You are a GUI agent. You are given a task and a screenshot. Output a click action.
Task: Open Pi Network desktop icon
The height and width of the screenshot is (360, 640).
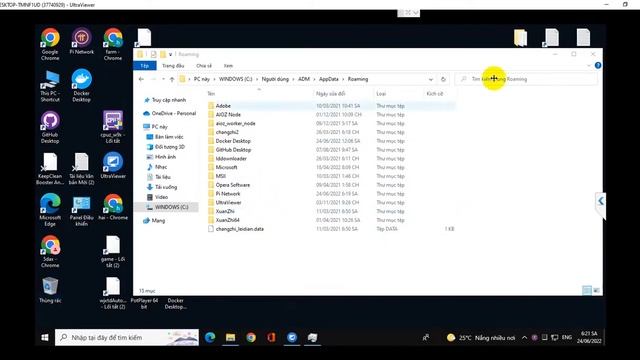tap(82, 42)
